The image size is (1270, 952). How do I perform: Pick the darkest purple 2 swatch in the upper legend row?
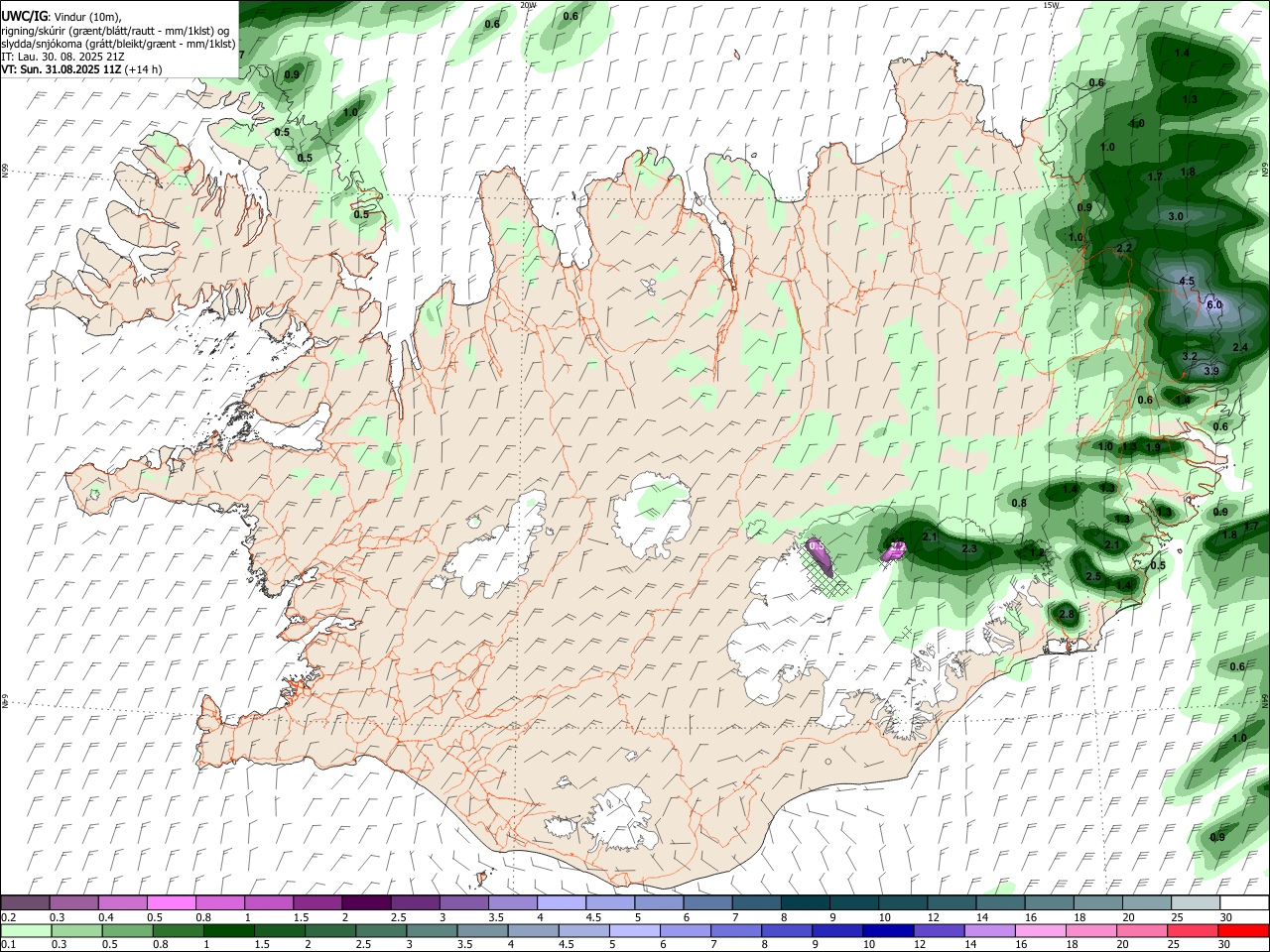(366, 902)
